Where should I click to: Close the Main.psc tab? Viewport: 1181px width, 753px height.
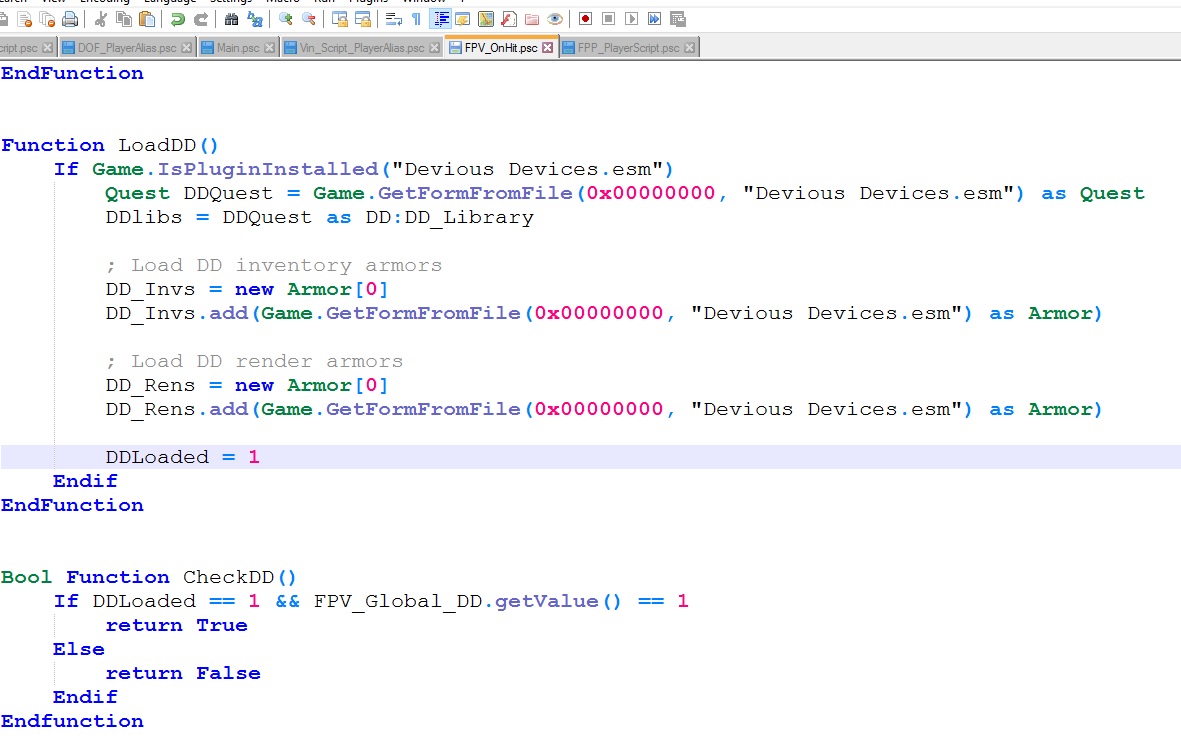(x=270, y=47)
